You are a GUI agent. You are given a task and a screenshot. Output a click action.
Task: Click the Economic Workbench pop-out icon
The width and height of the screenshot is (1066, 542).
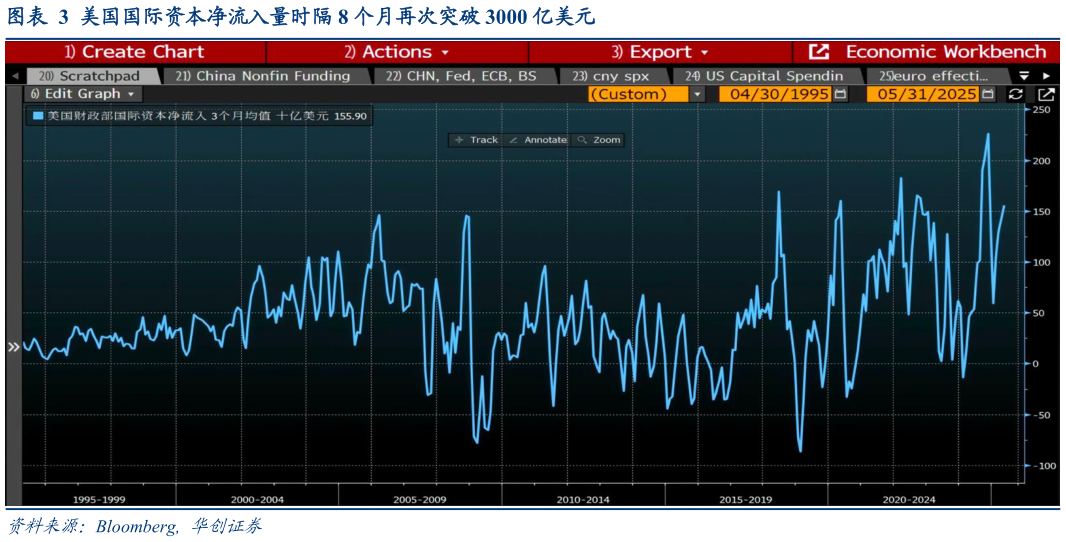point(818,52)
